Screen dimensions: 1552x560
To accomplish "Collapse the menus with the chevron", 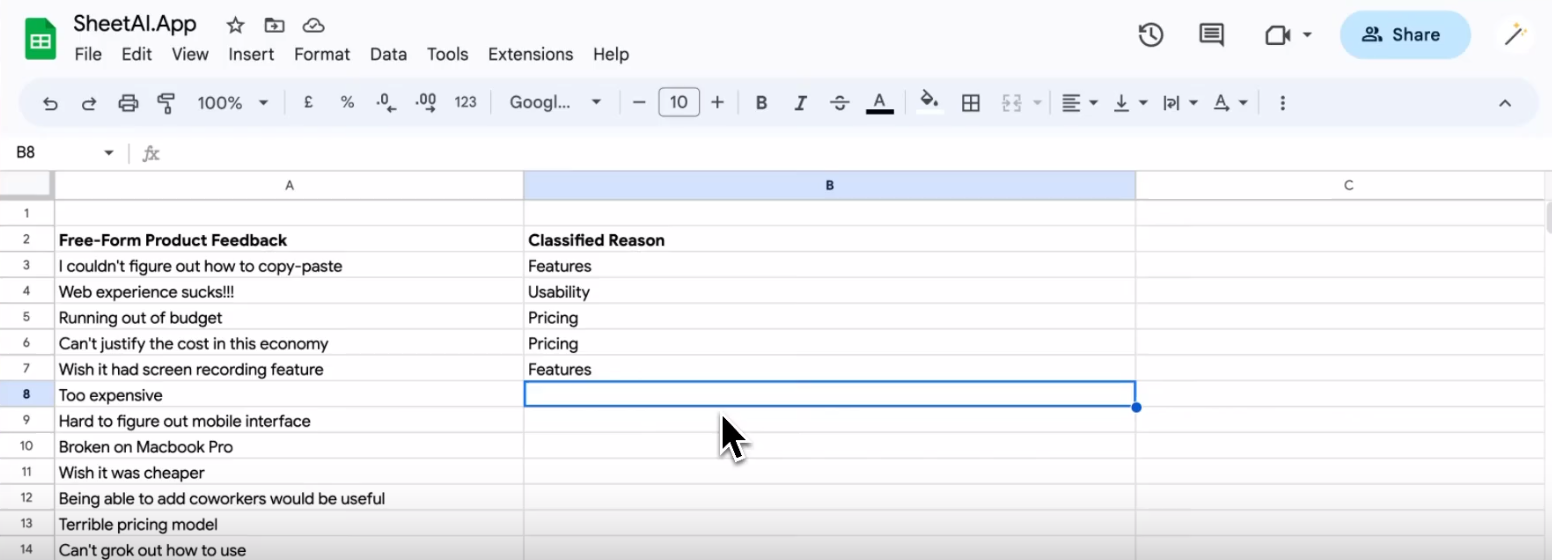I will tap(1504, 103).
